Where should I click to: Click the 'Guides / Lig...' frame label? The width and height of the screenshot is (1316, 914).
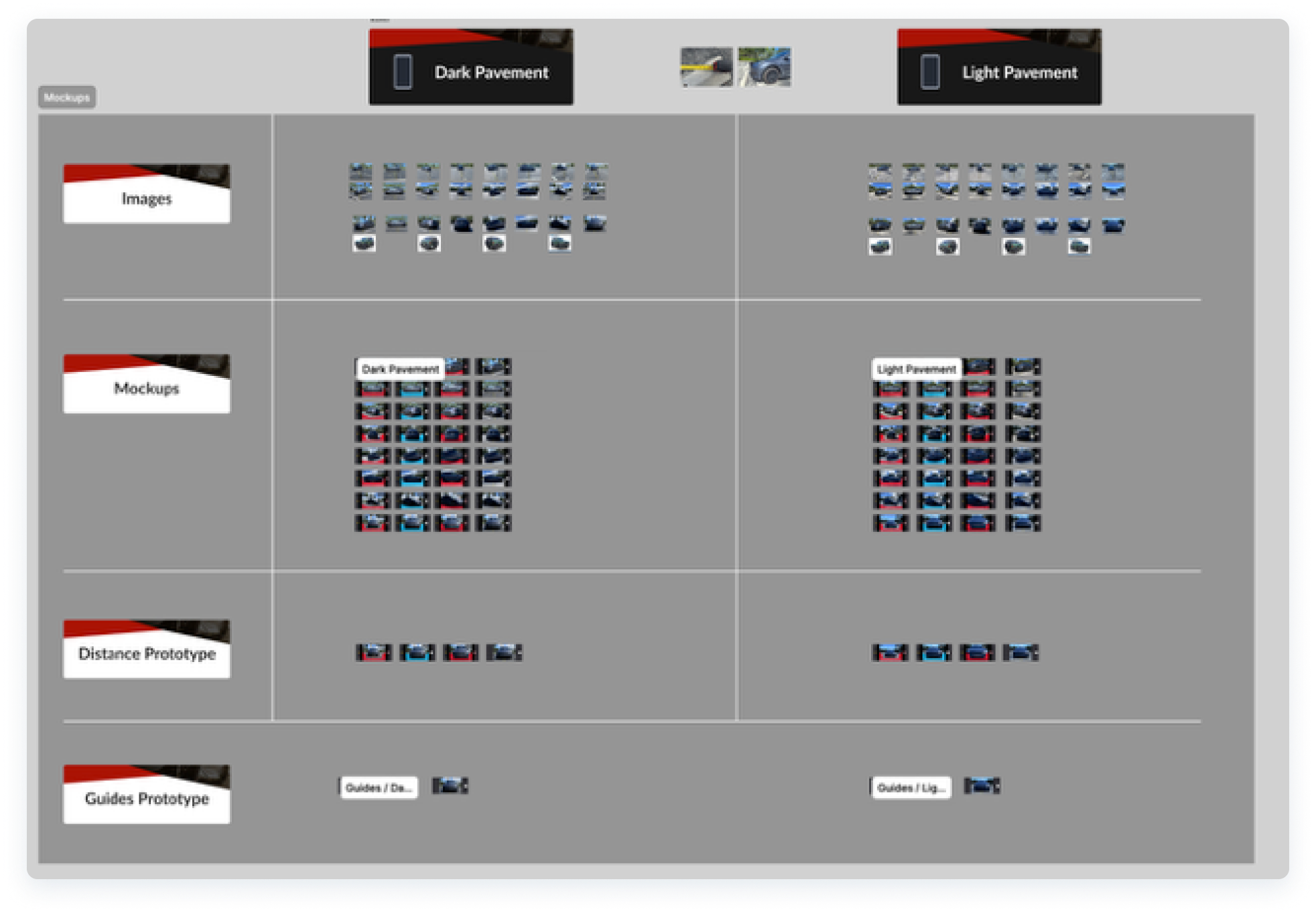[911, 787]
